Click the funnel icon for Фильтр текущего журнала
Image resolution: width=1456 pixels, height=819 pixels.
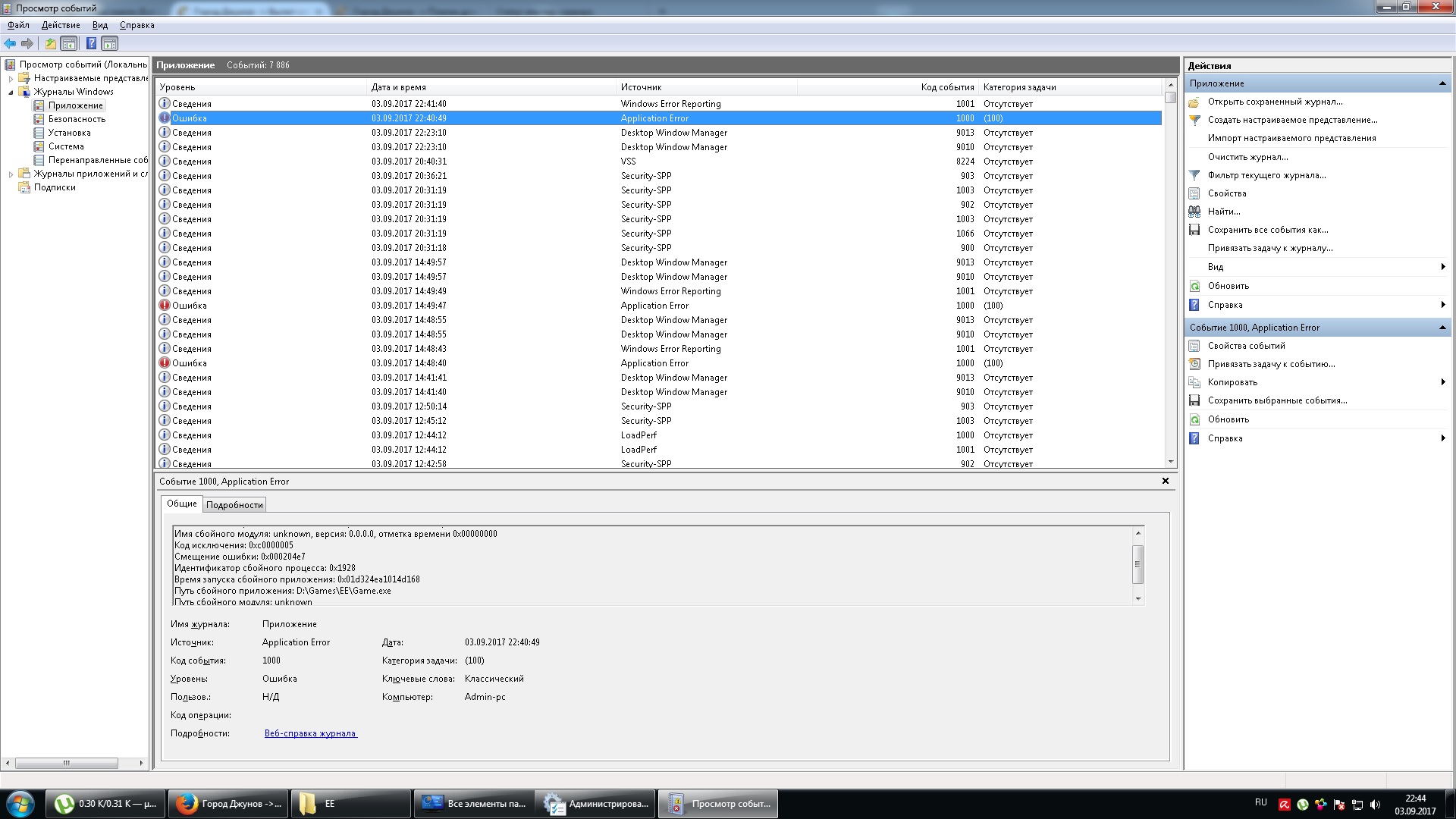coord(1194,175)
